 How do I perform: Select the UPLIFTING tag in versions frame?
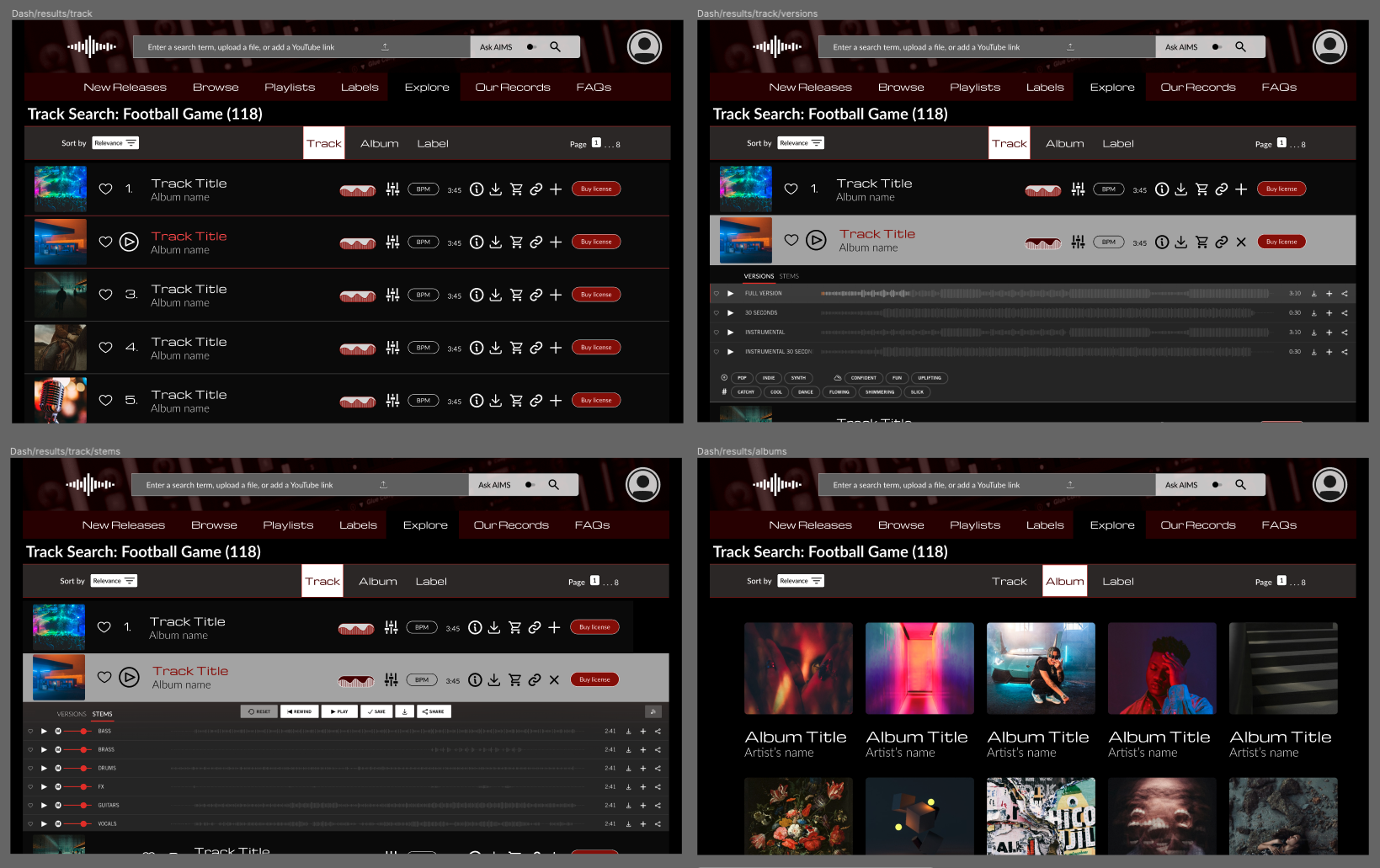[x=930, y=378]
